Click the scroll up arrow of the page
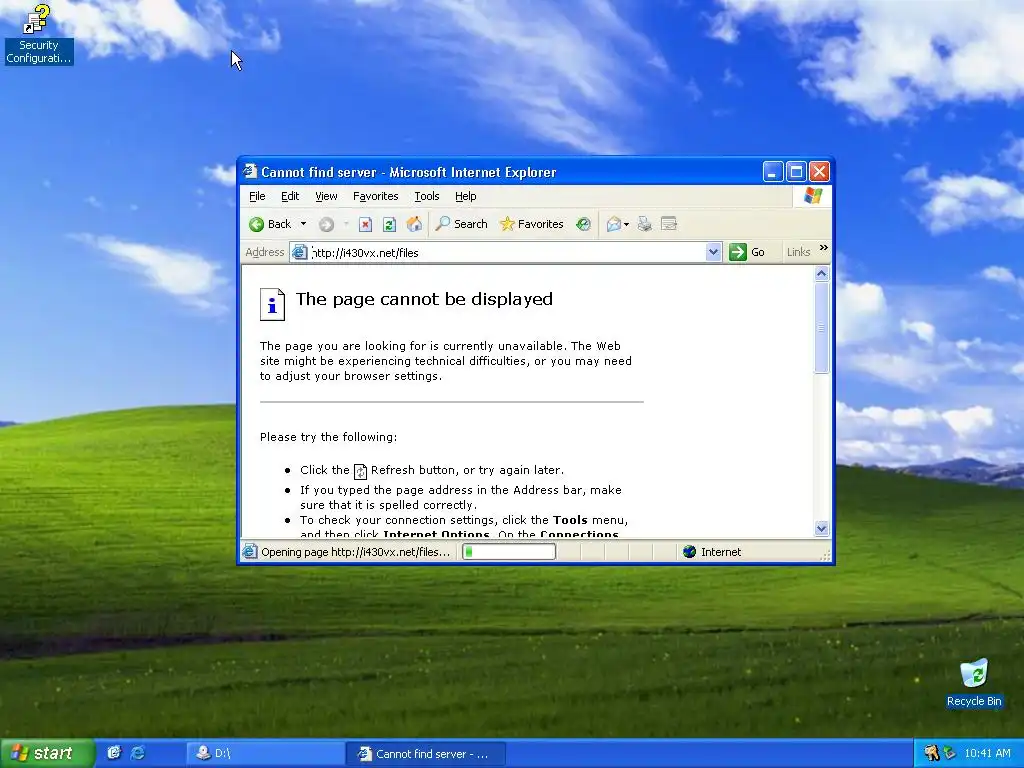 click(822, 274)
